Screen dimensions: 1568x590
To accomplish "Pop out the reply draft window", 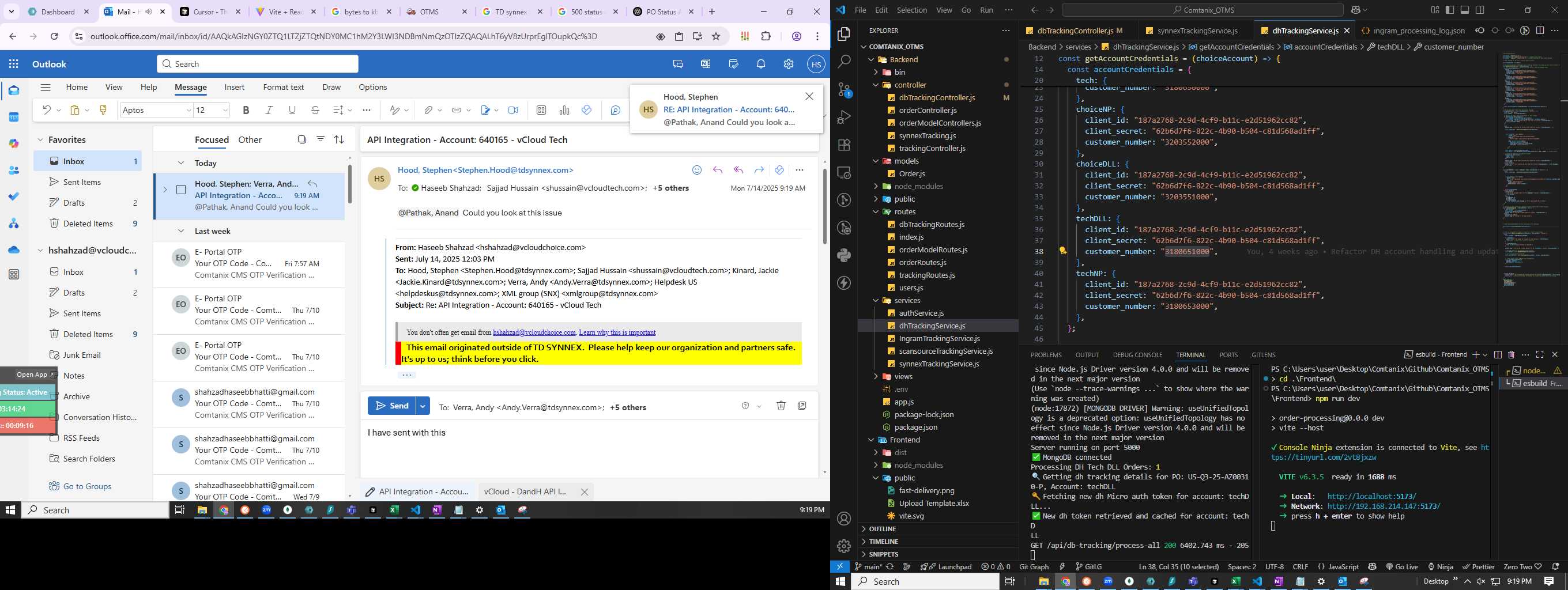I will click(x=802, y=406).
